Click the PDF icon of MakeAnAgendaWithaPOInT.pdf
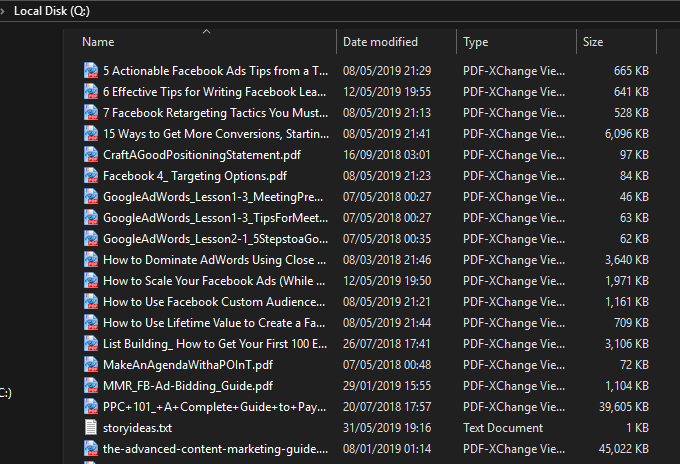The width and height of the screenshot is (680, 464). (91, 365)
